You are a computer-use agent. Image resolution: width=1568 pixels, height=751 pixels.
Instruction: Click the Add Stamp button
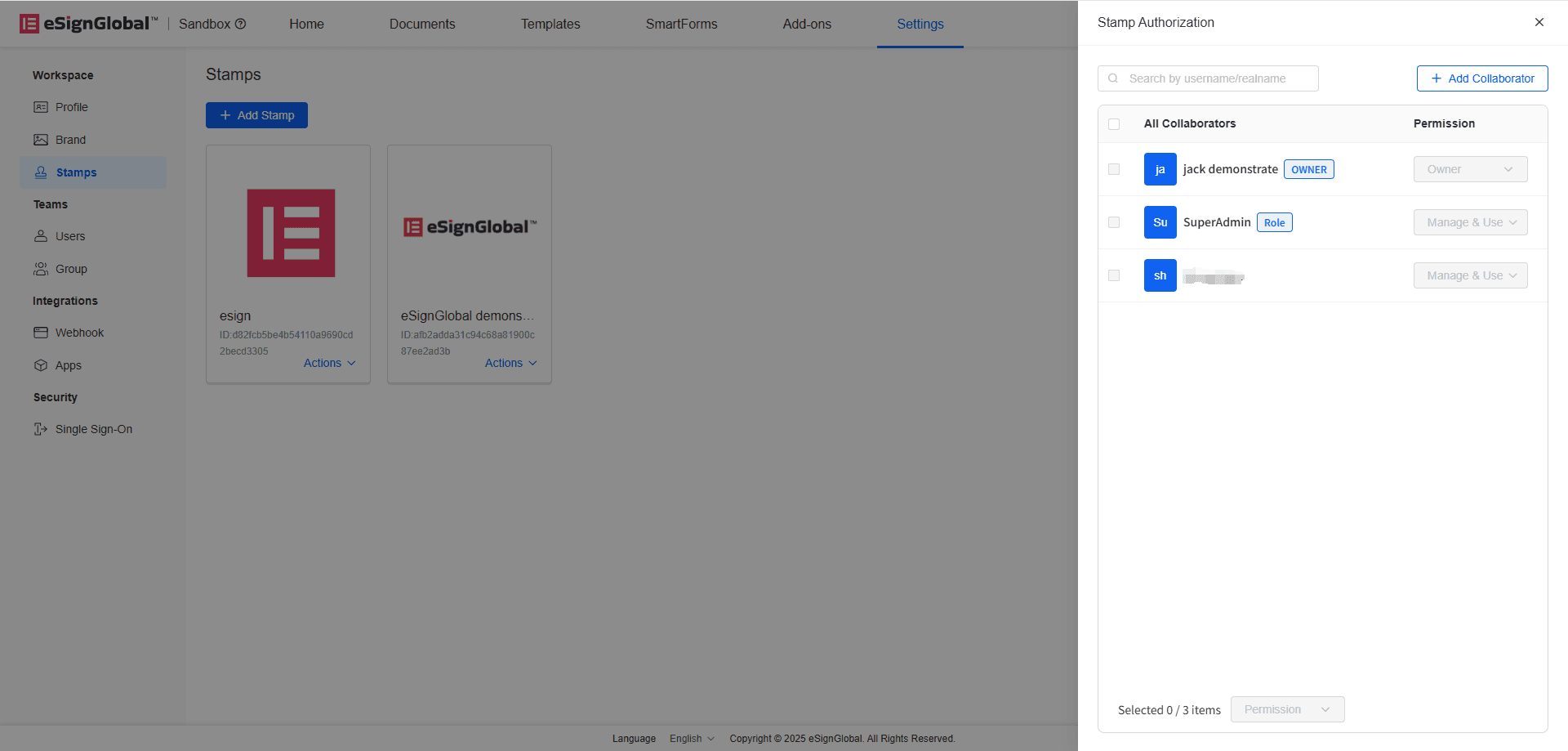(x=256, y=115)
